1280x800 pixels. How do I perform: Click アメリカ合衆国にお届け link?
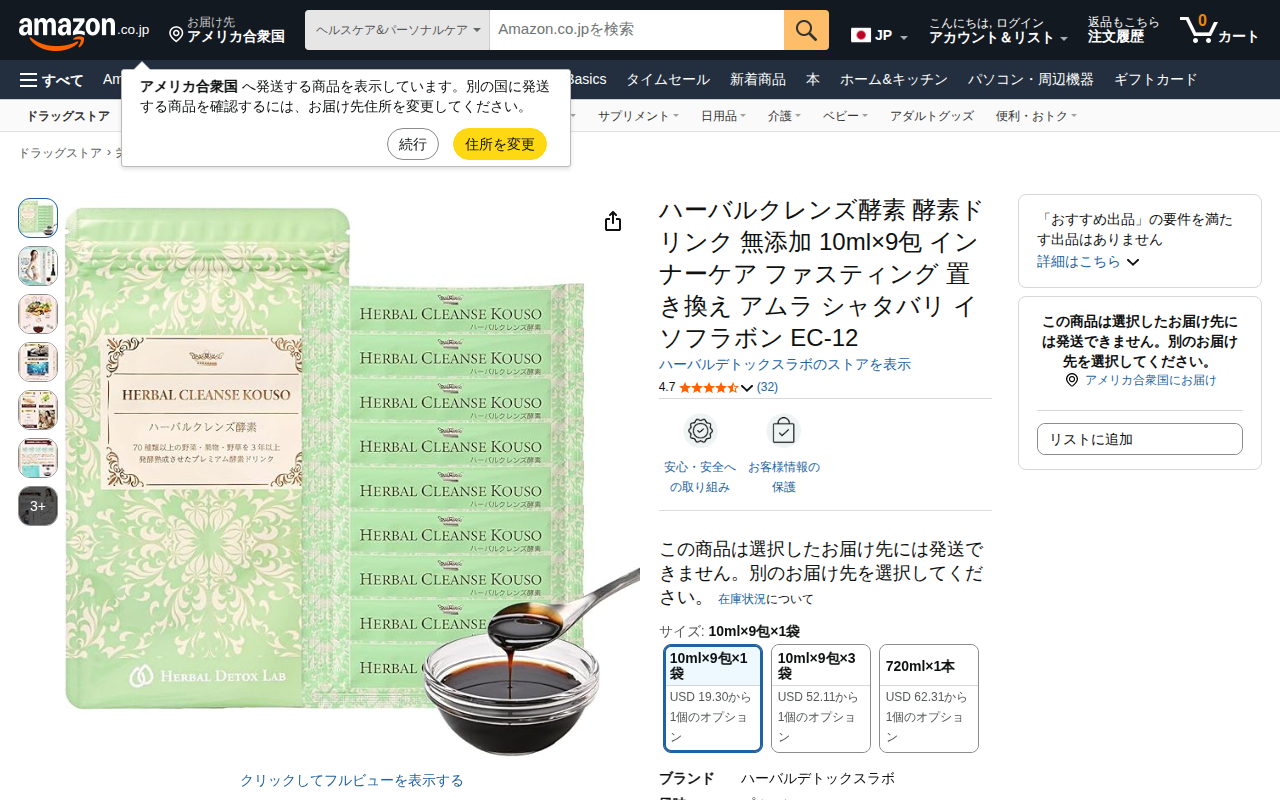point(1151,380)
